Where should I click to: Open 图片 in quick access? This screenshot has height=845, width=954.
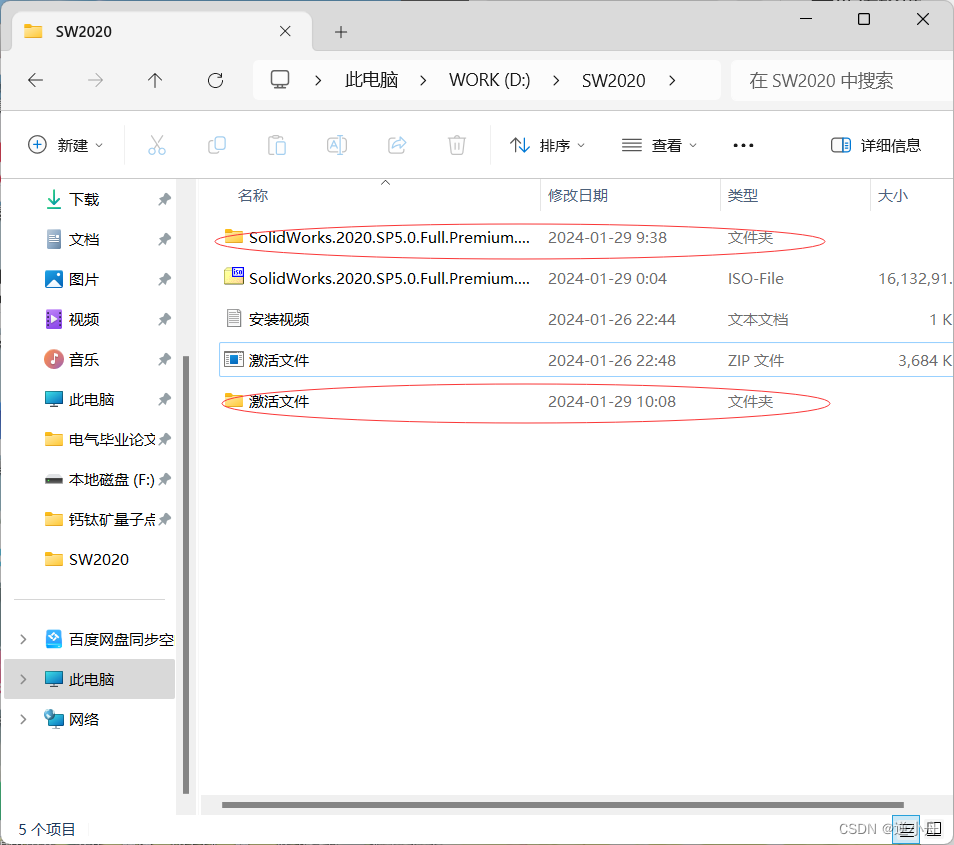(x=83, y=280)
